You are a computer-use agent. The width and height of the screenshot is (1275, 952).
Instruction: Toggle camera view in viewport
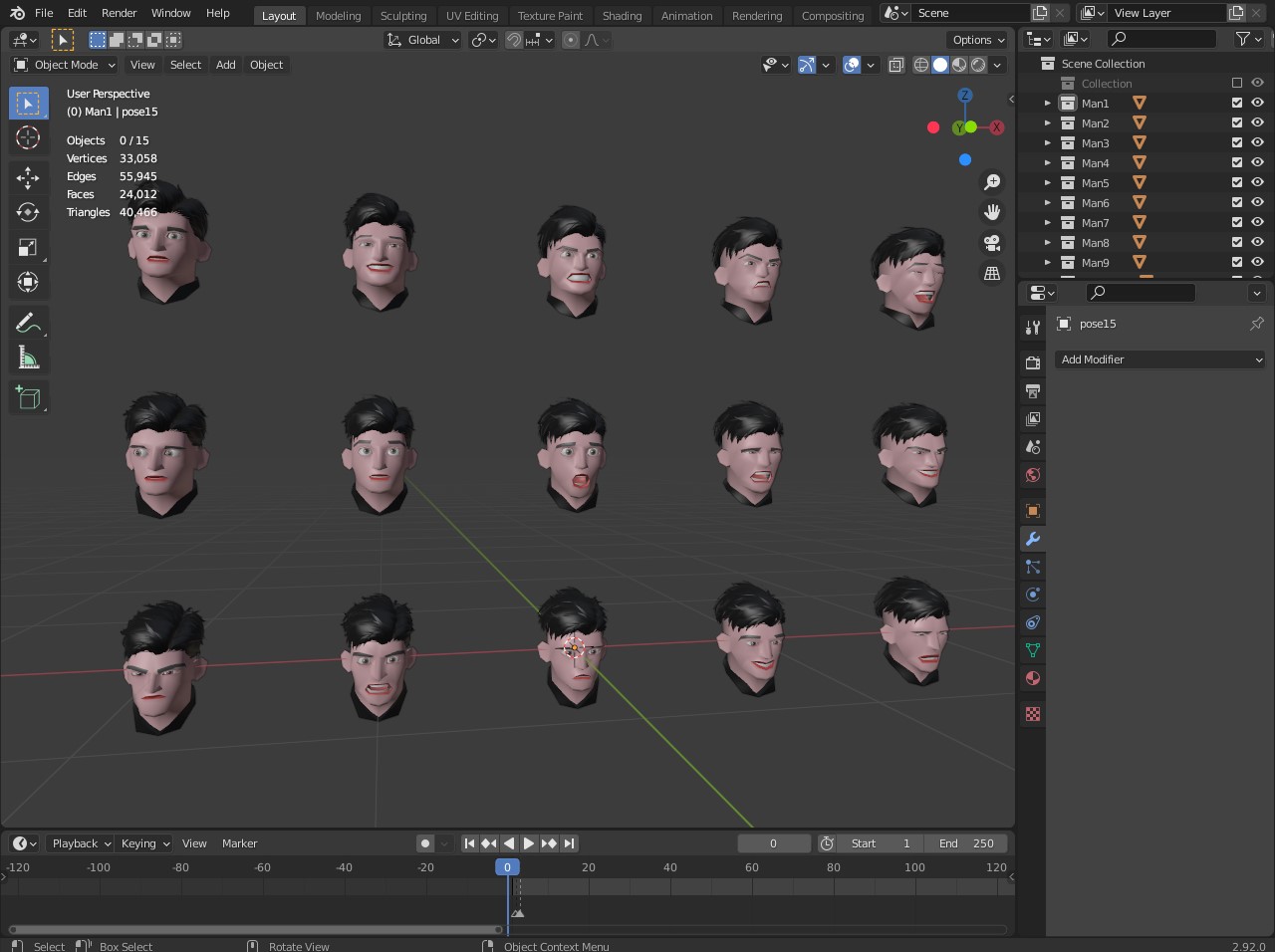992,243
